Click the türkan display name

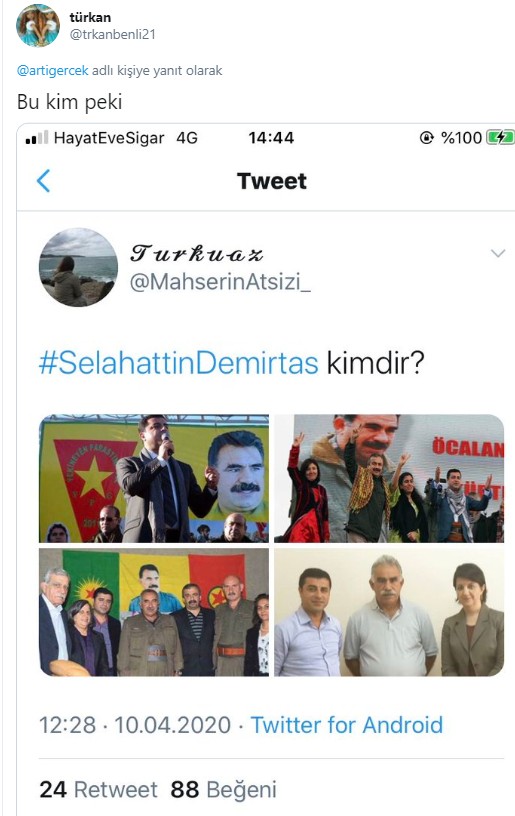coord(90,17)
